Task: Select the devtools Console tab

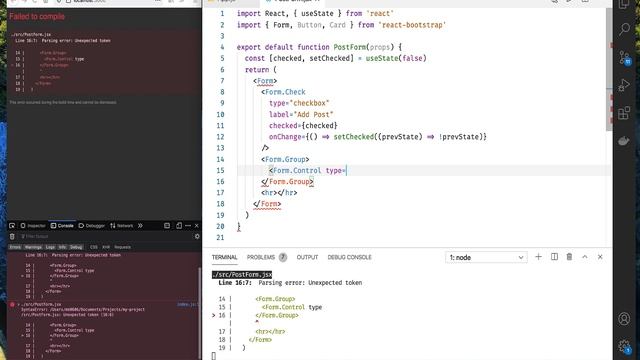Action: point(62,226)
